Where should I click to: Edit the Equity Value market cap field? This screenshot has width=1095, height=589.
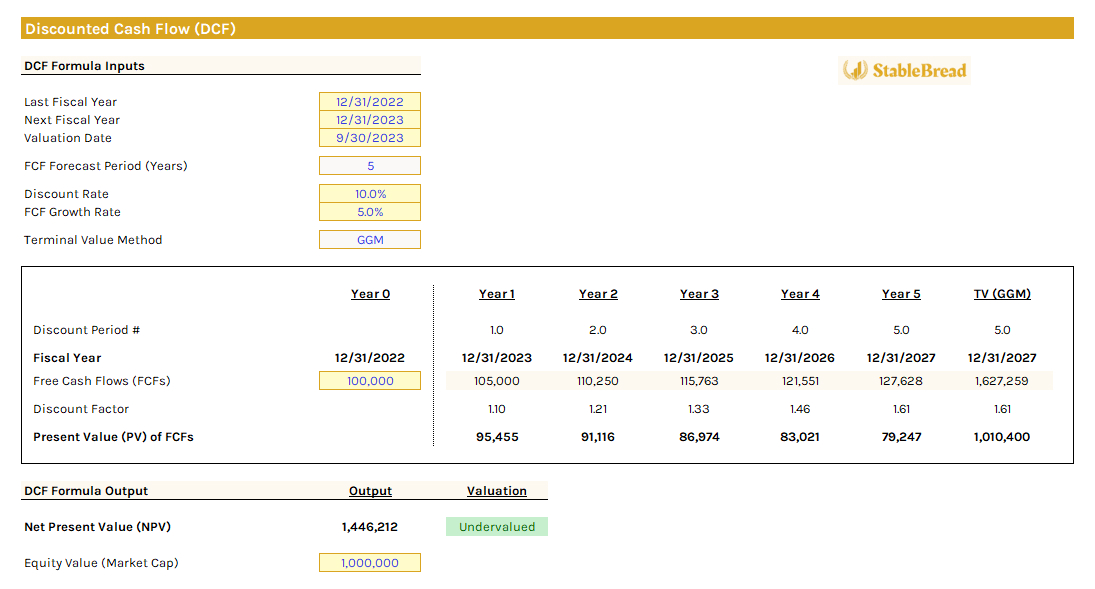369,562
